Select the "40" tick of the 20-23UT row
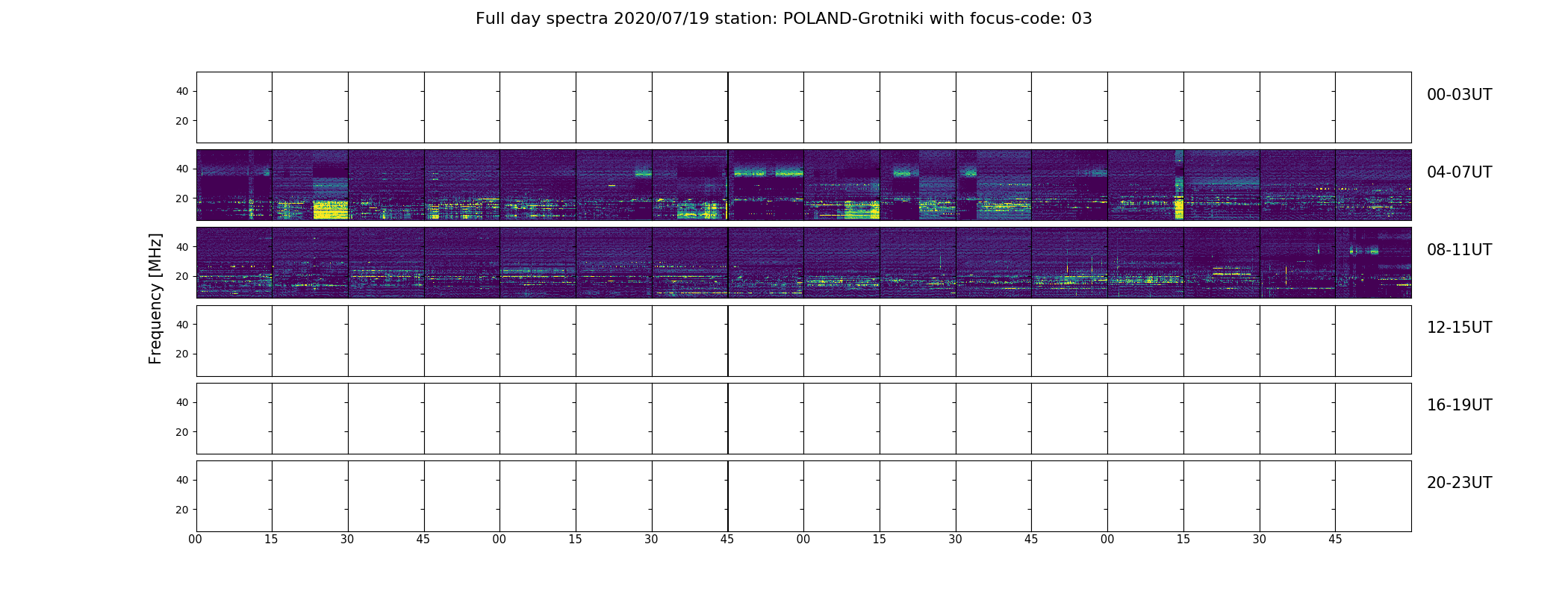The width and height of the screenshot is (1568, 597). click(x=181, y=480)
